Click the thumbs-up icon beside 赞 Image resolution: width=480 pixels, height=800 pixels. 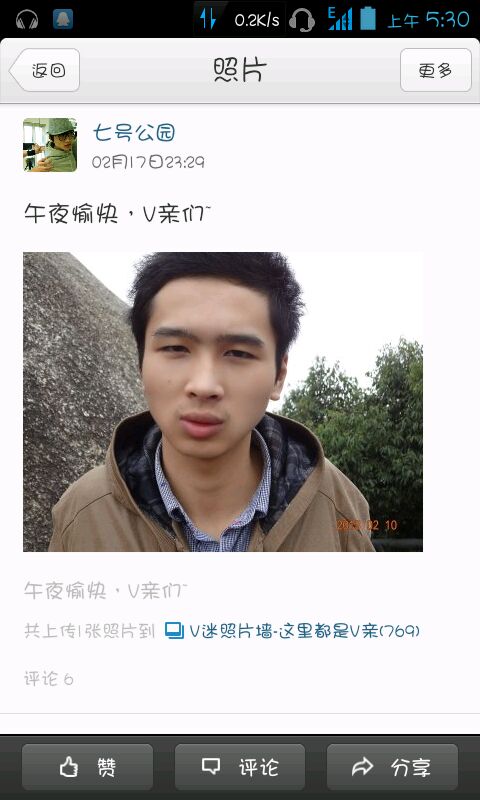69,767
